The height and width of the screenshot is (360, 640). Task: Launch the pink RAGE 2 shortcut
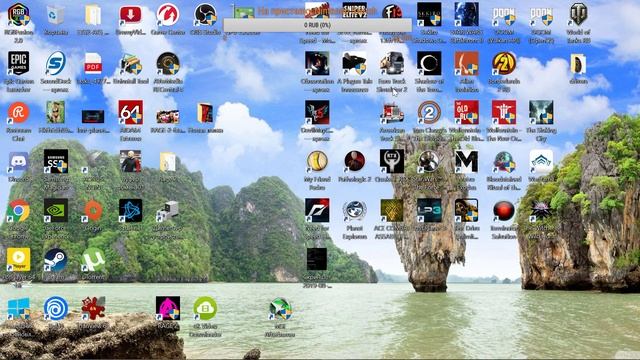(x=168, y=309)
